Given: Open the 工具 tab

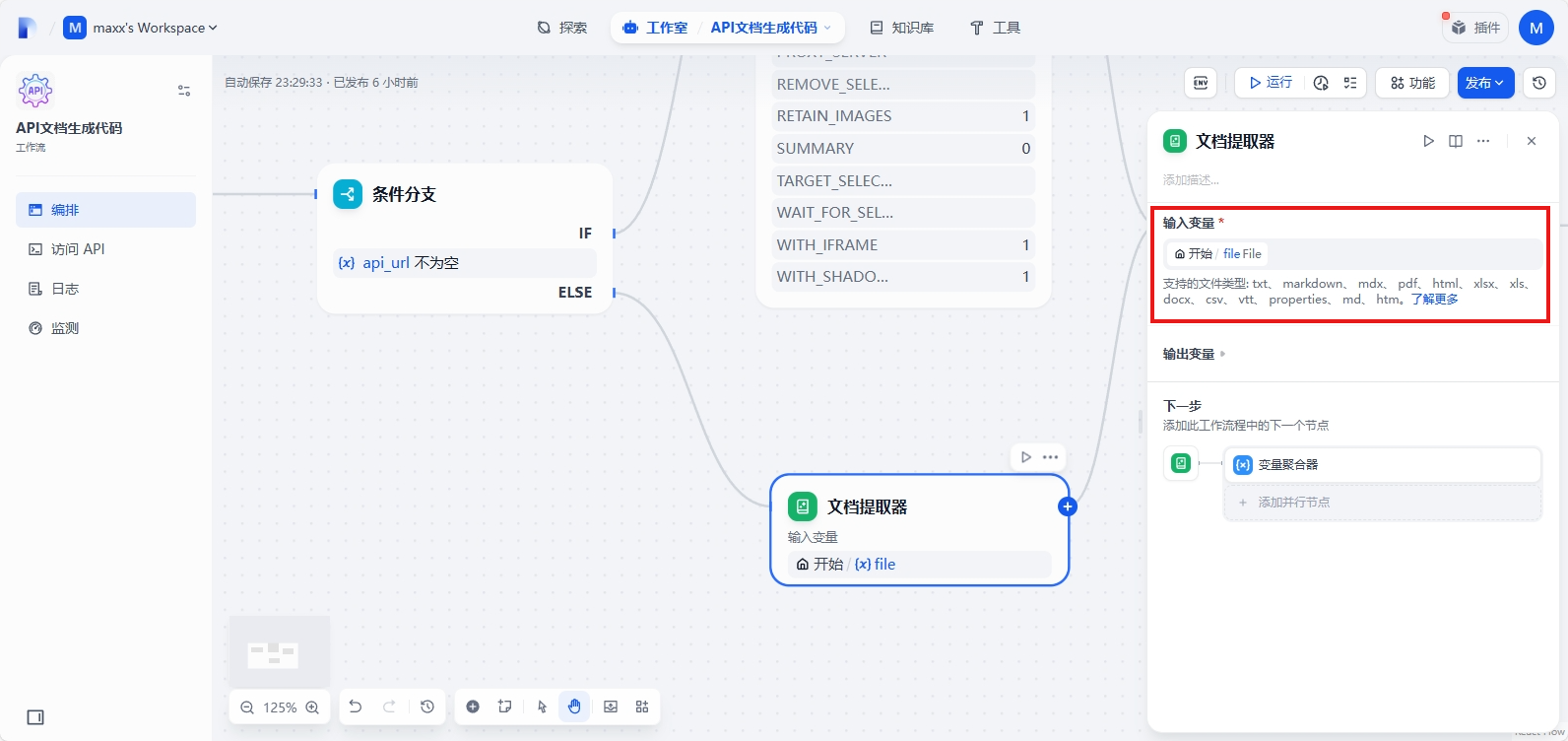Looking at the screenshot, I should coord(995,28).
